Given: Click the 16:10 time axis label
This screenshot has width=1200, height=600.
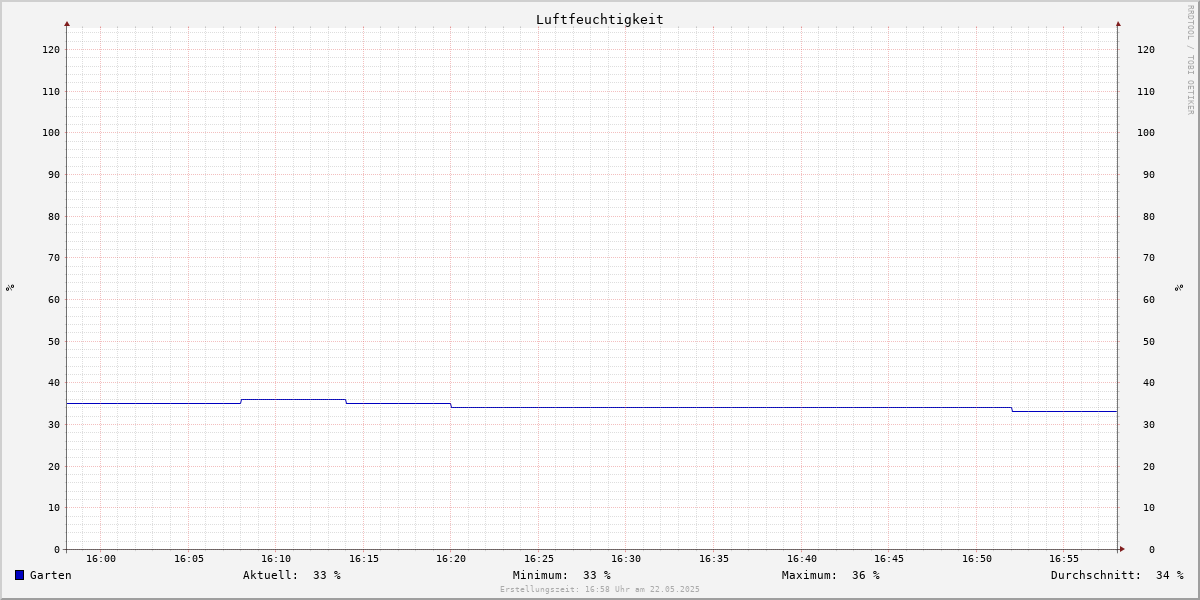Looking at the screenshot, I should [276, 559].
